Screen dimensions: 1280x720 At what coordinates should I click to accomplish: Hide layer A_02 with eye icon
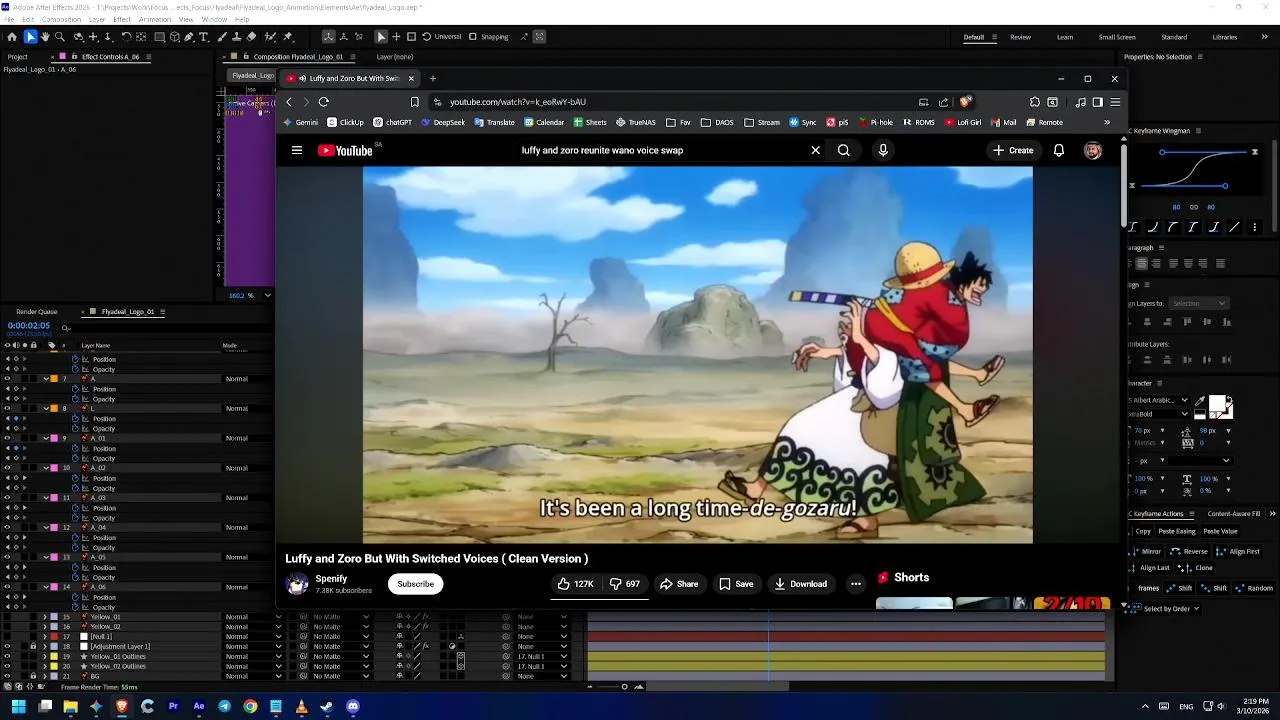tap(7, 468)
